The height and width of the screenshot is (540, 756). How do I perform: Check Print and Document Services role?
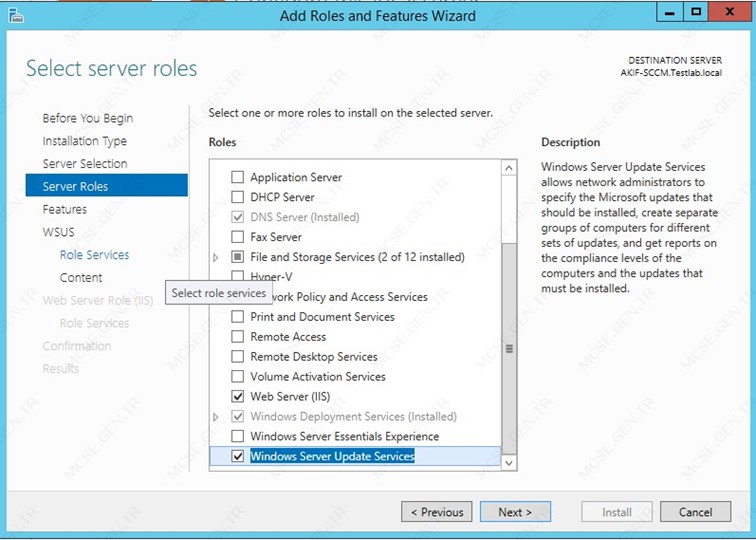[x=237, y=316]
